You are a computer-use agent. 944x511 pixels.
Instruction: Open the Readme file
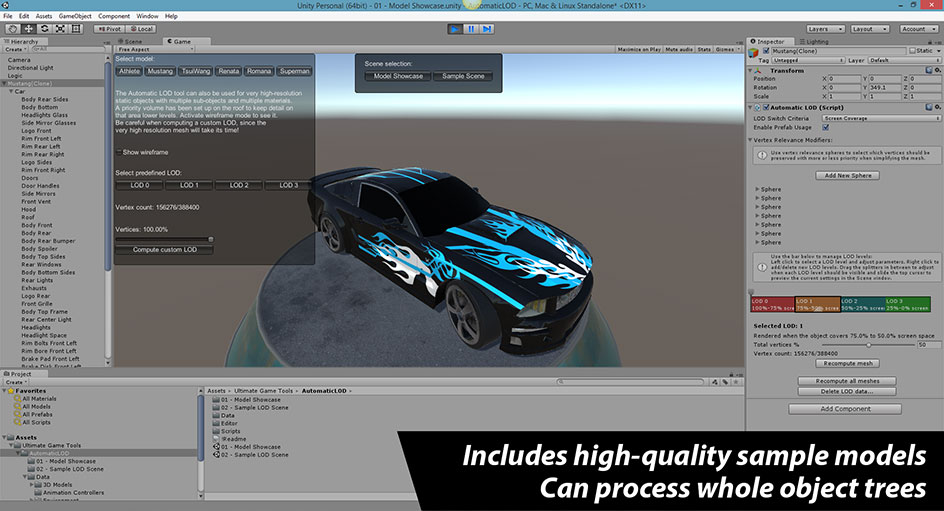tap(229, 439)
